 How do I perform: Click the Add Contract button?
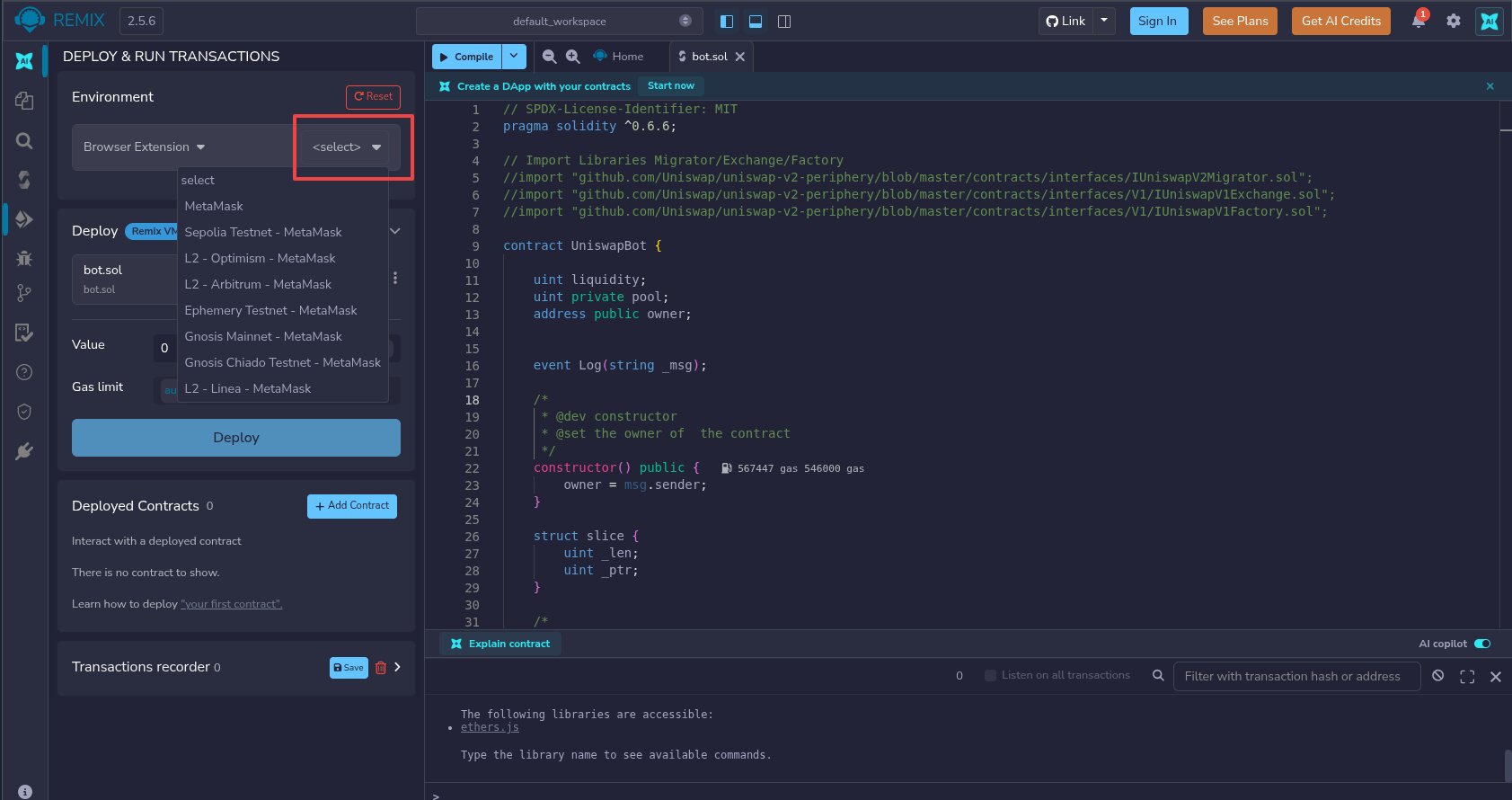tap(352, 506)
